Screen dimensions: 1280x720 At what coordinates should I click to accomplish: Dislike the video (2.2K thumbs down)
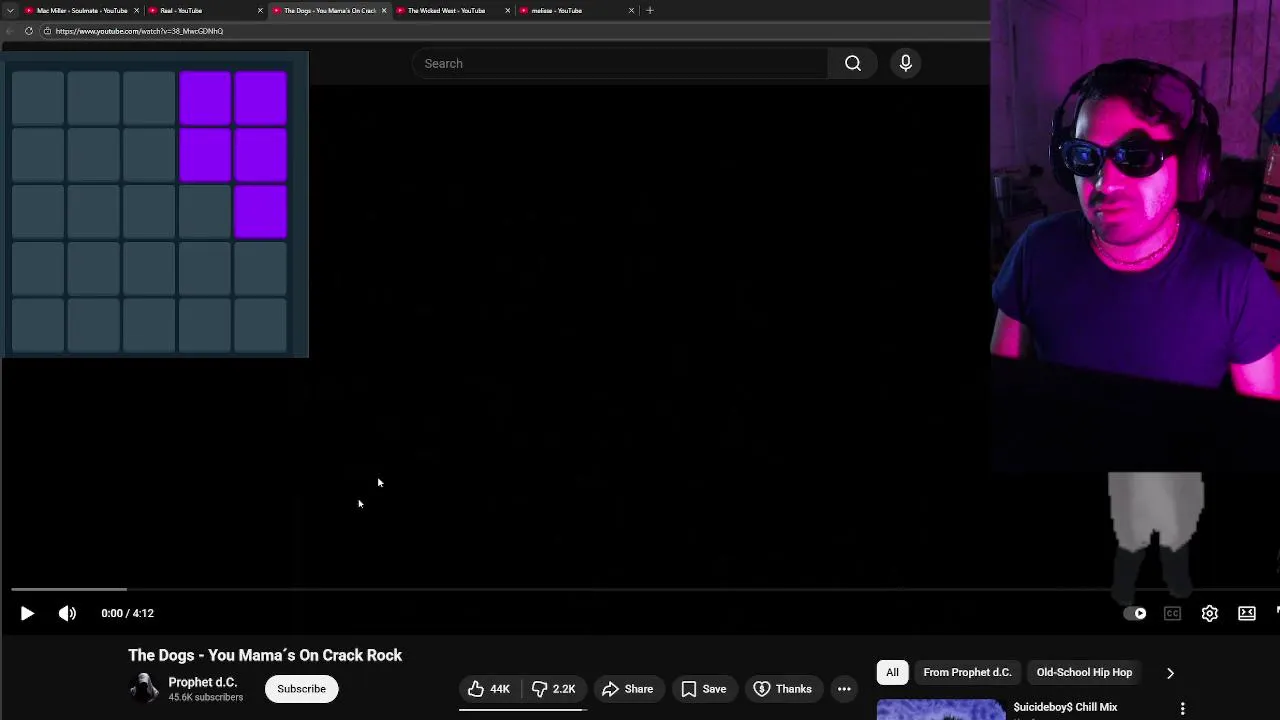(553, 689)
